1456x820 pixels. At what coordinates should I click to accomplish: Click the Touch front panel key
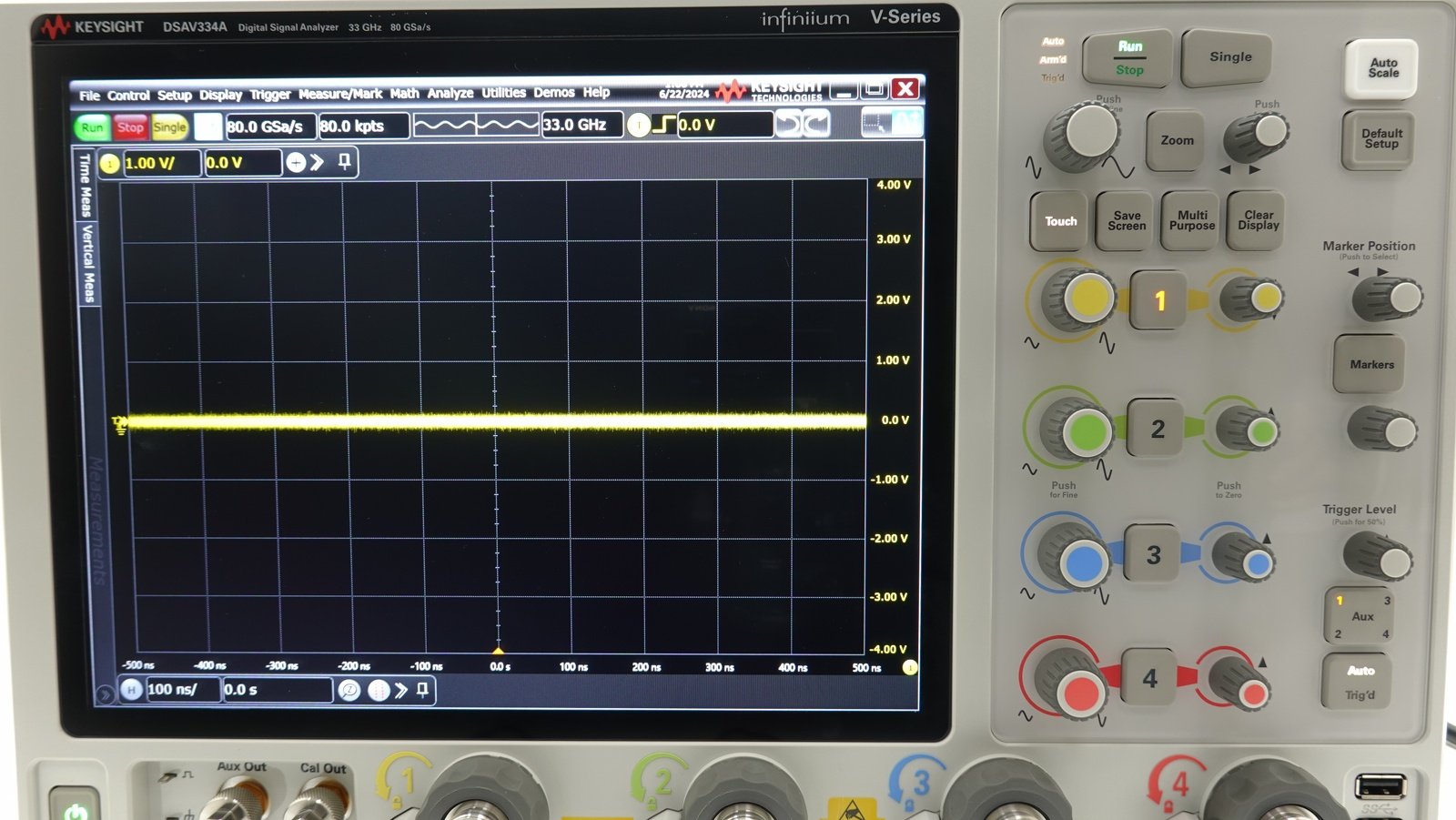(x=1060, y=221)
